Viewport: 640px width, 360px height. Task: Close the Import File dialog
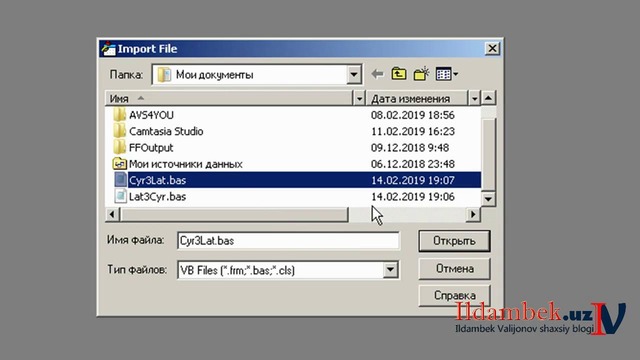pyautogui.click(x=492, y=49)
